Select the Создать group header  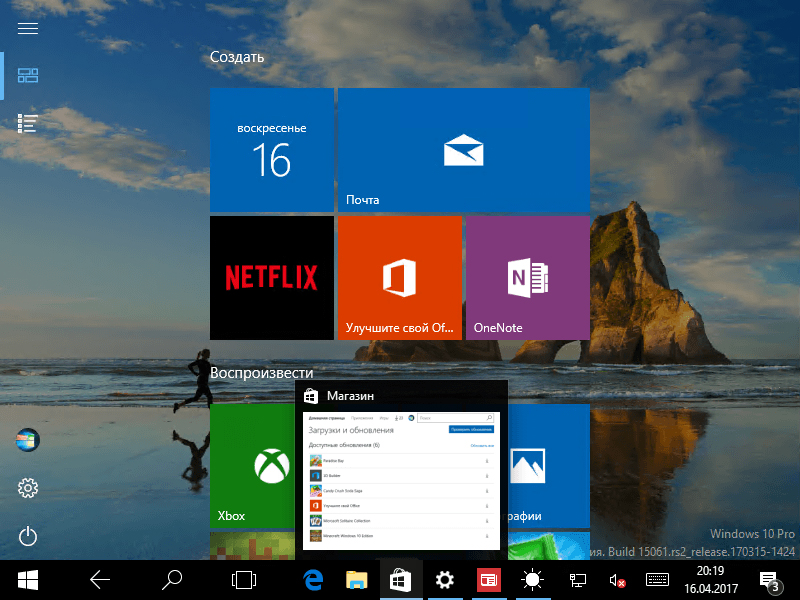click(237, 57)
